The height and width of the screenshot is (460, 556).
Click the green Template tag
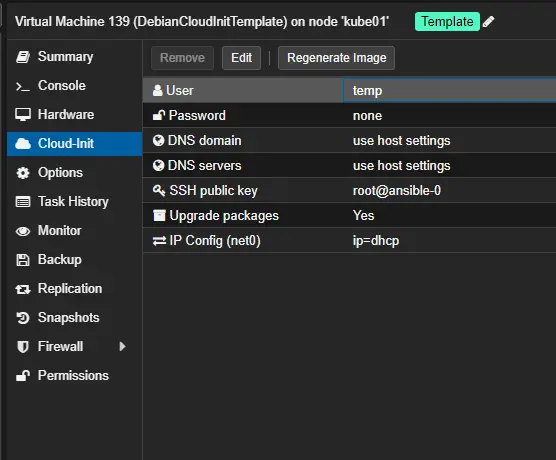click(447, 22)
